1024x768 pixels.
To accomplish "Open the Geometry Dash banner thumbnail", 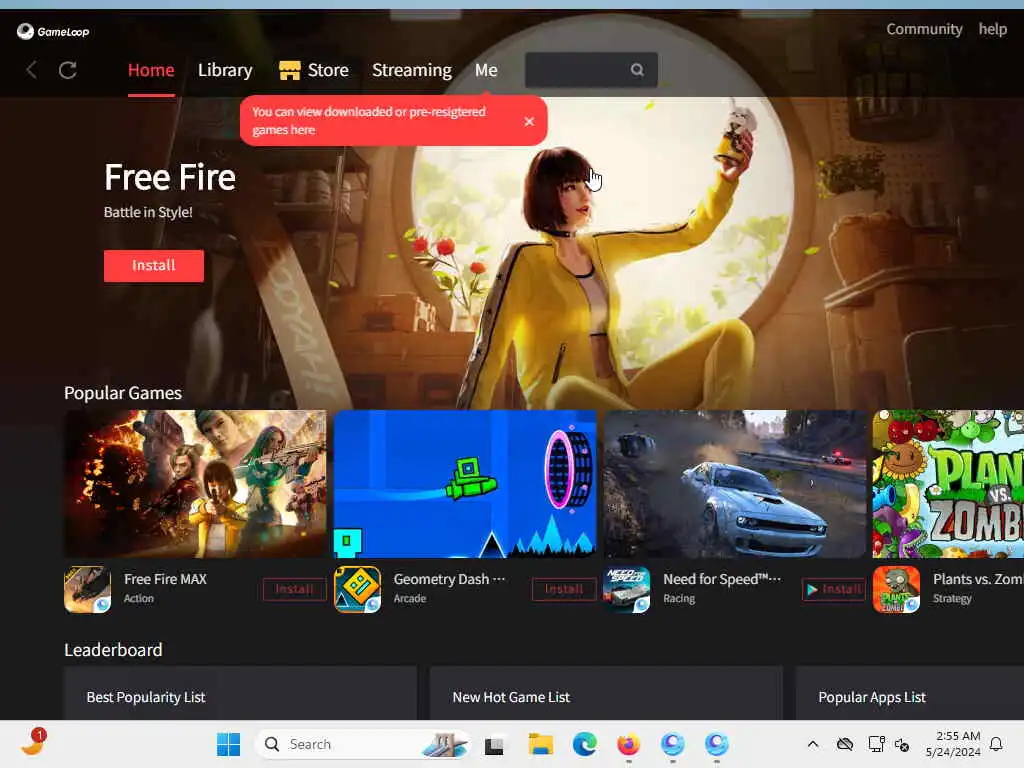I will pyautogui.click(x=465, y=484).
